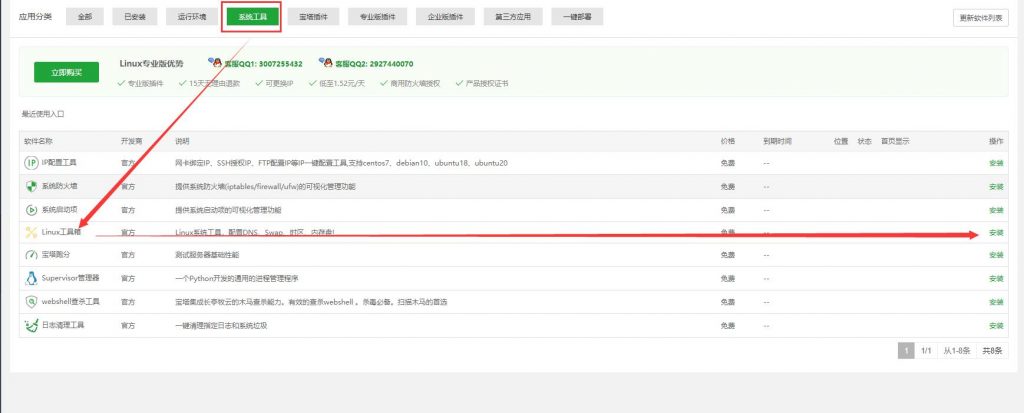Install Linux工具箱 via its 安装 link
This screenshot has height=413, width=1024.
(996, 233)
